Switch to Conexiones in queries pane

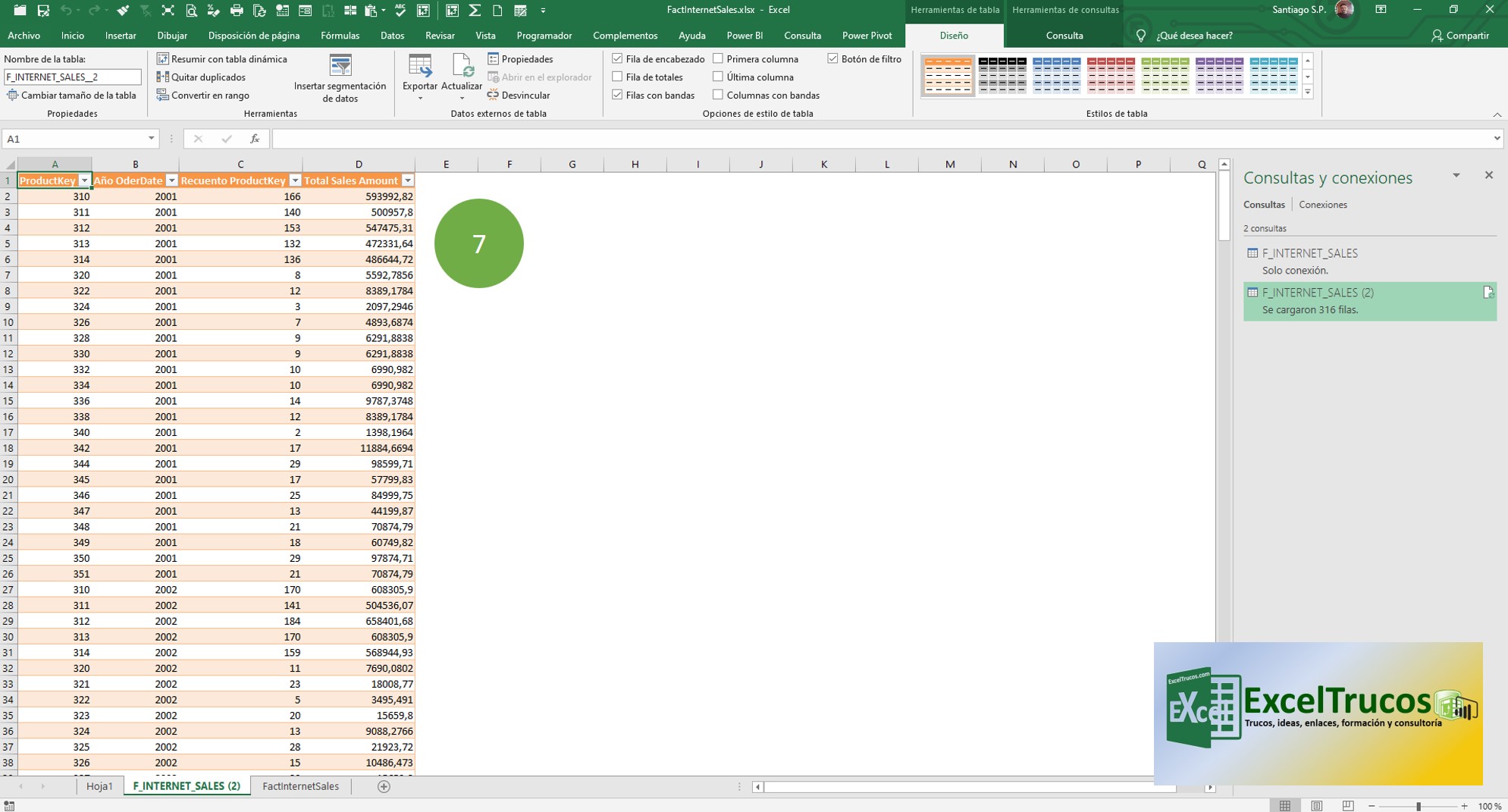click(x=1322, y=205)
